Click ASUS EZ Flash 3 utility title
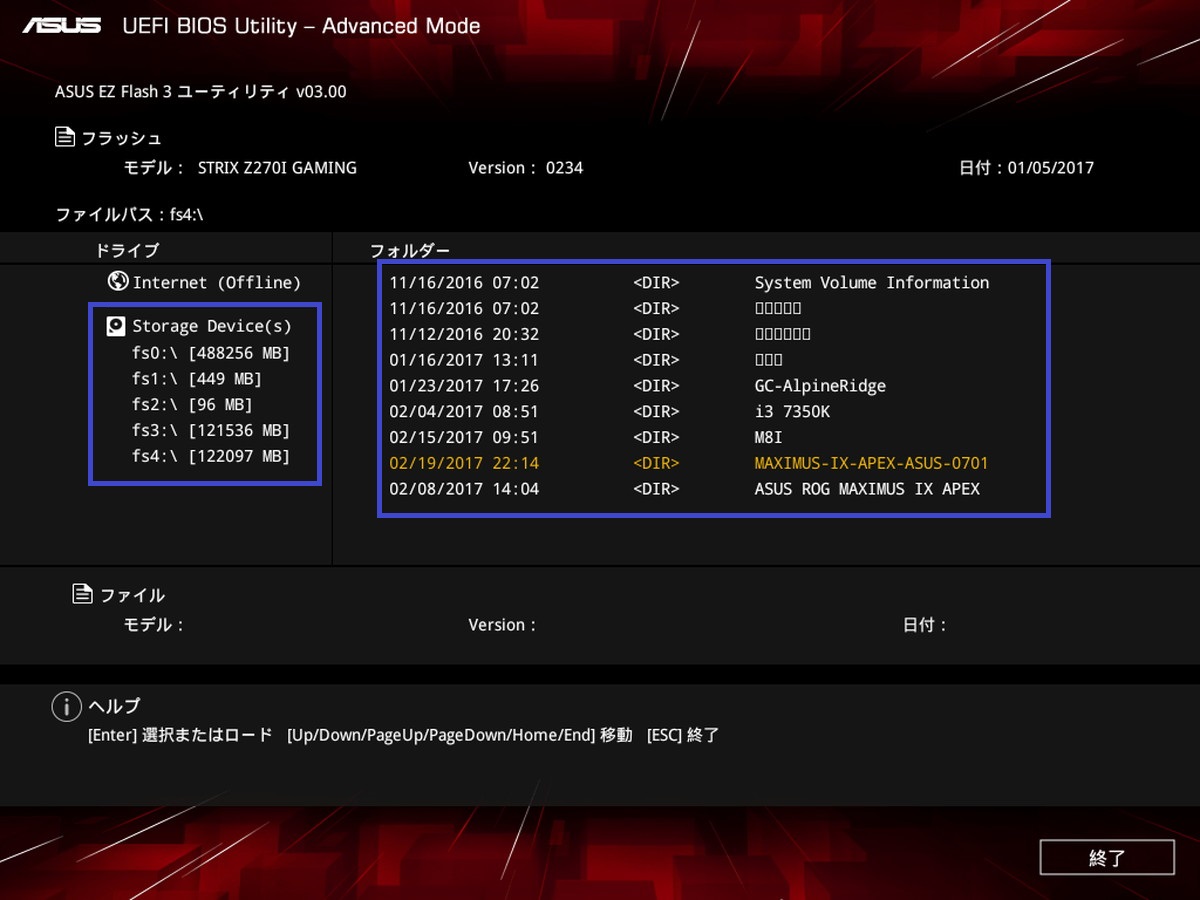 201,92
